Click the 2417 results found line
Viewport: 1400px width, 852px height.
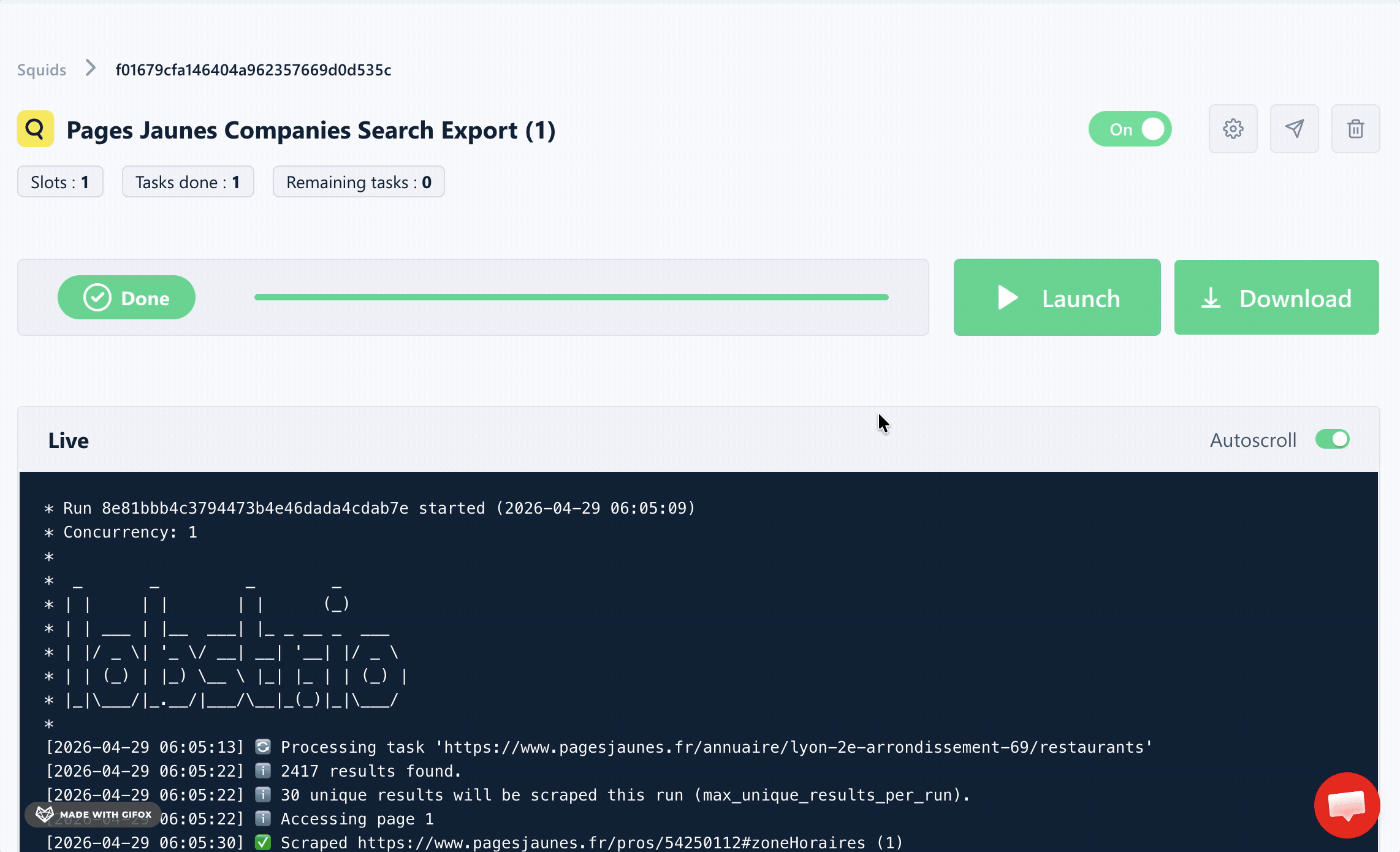click(x=254, y=771)
